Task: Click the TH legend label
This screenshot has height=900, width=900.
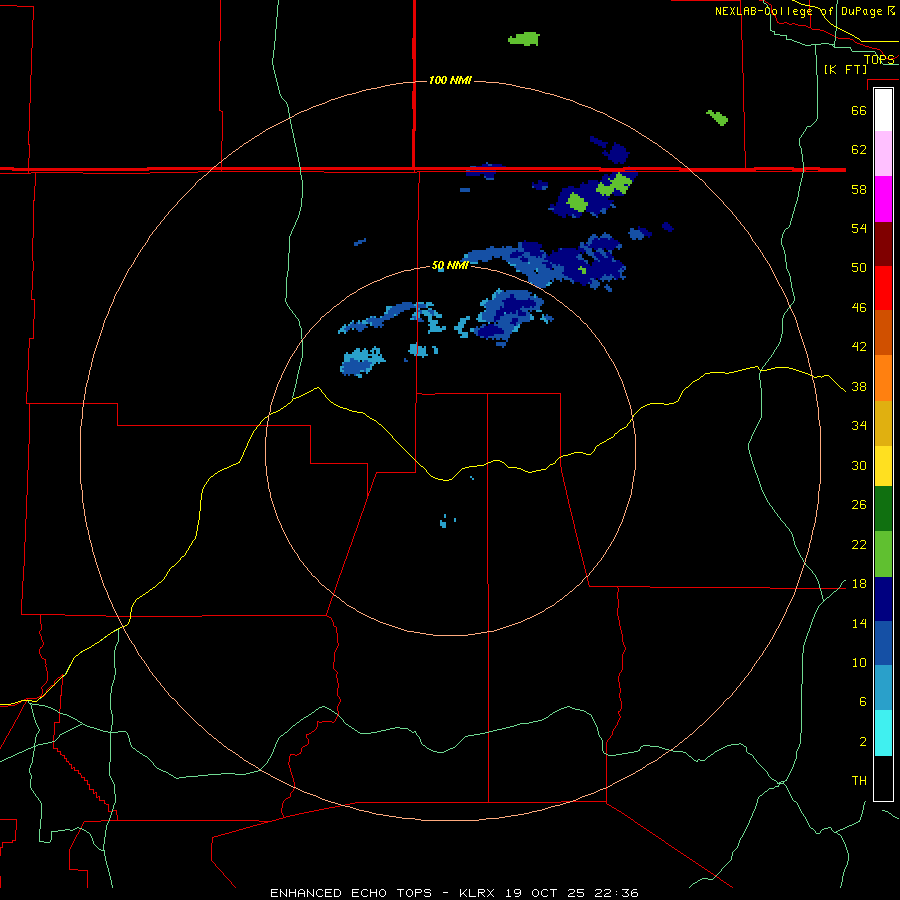Action: point(859,780)
